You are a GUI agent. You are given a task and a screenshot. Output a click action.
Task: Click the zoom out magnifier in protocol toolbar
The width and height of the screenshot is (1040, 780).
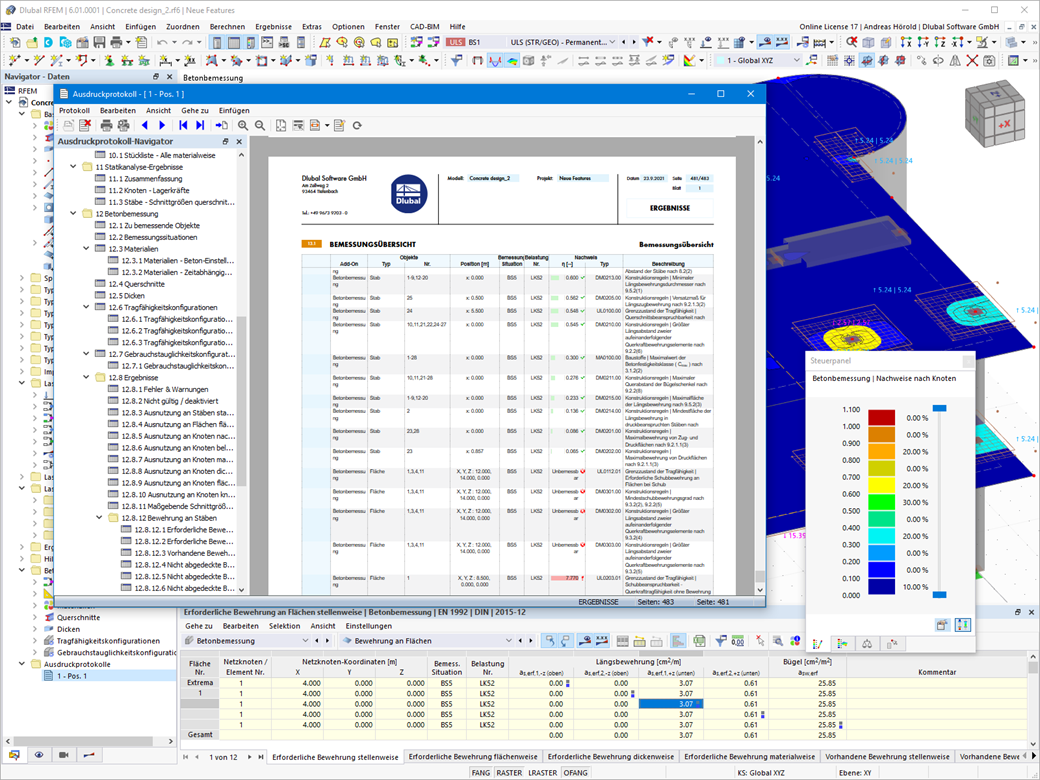click(260, 125)
